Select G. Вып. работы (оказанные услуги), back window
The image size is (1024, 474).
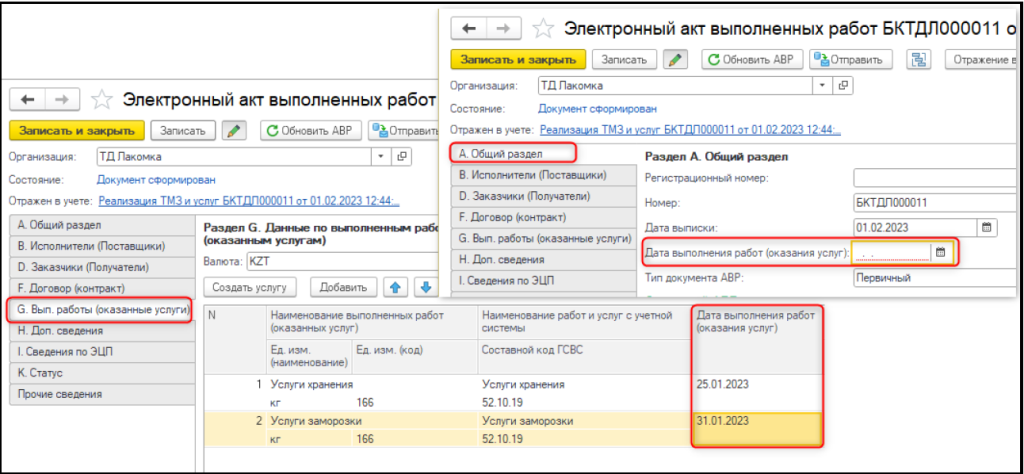point(100,309)
